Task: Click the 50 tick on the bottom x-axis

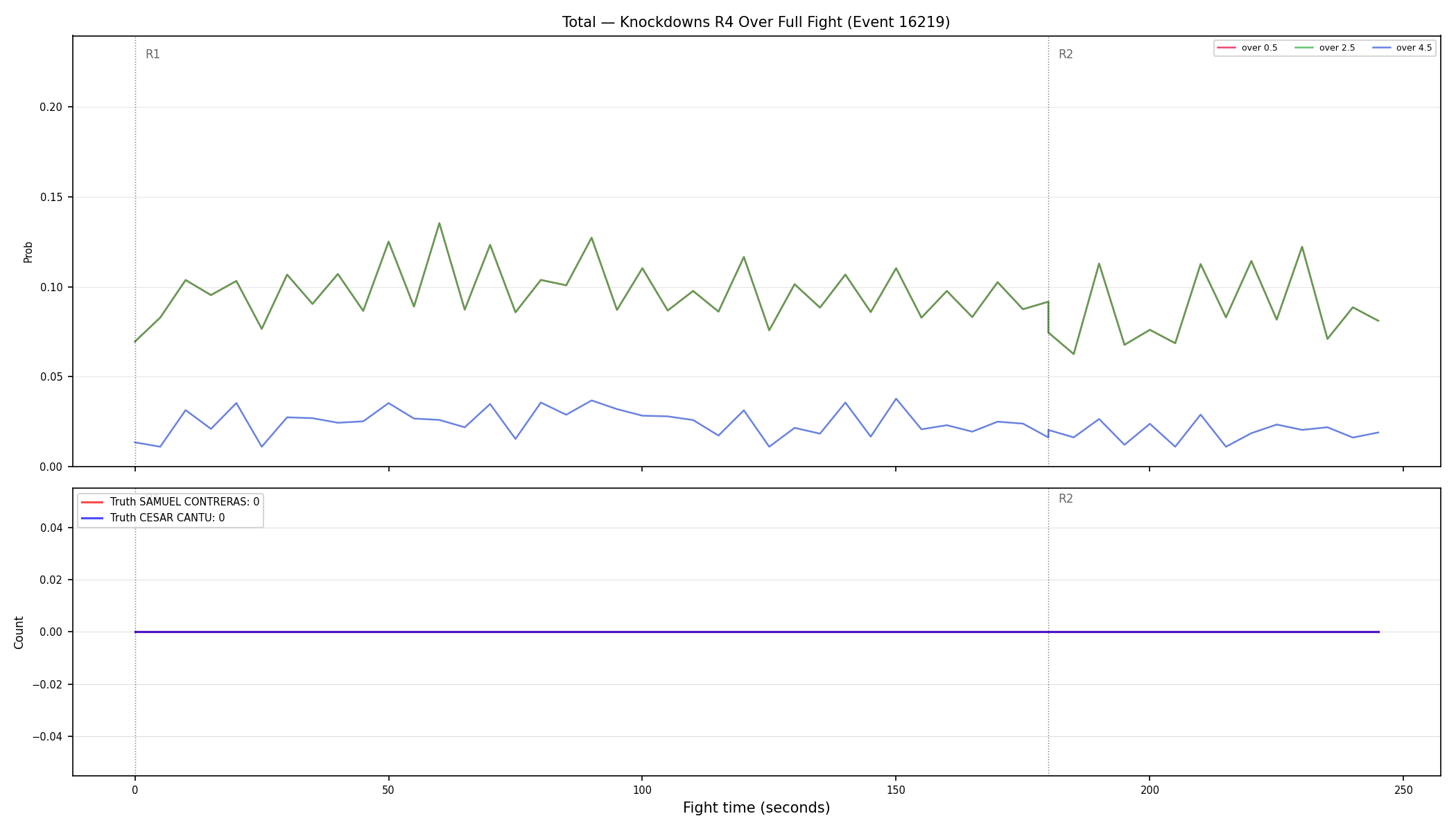Action: pos(389,790)
